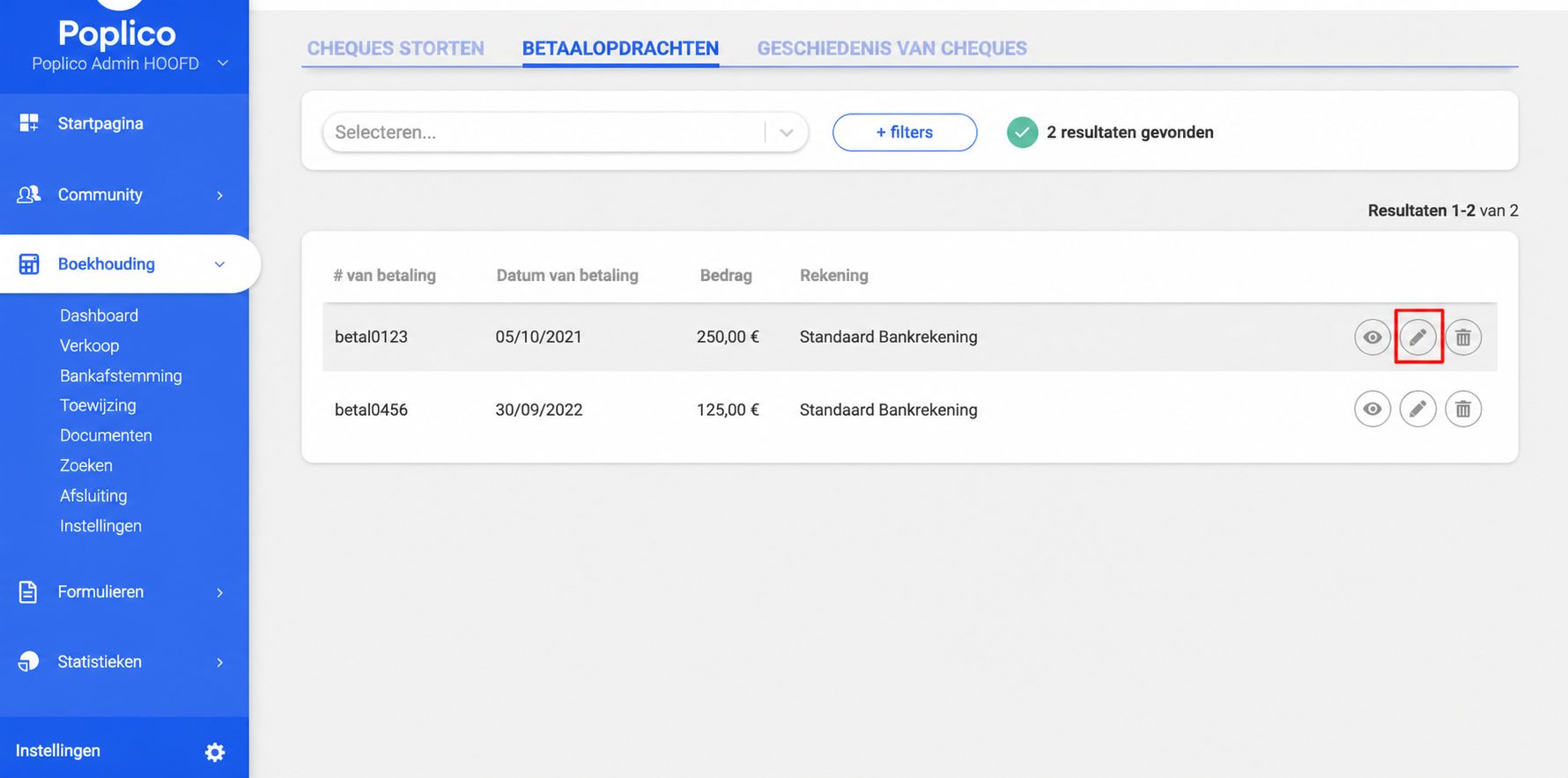Go to Bankafstemming
This screenshot has width=1568, height=778.
pos(121,375)
